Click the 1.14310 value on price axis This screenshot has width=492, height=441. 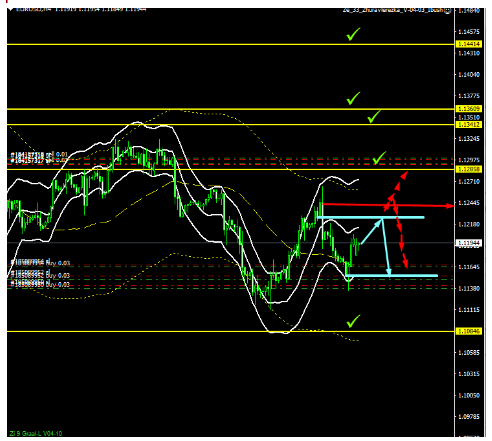(x=469, y=53)
